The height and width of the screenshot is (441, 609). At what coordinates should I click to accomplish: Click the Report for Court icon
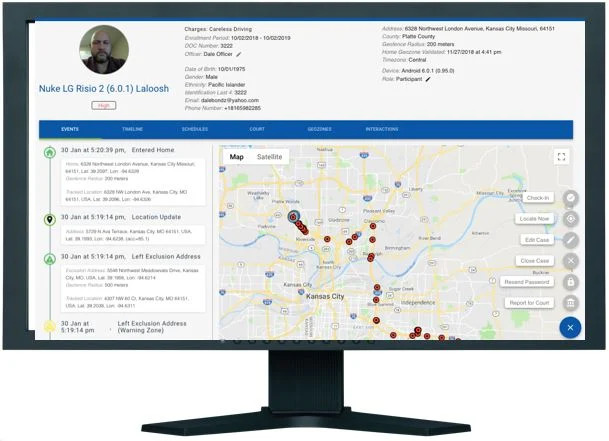tap(570, 303)
